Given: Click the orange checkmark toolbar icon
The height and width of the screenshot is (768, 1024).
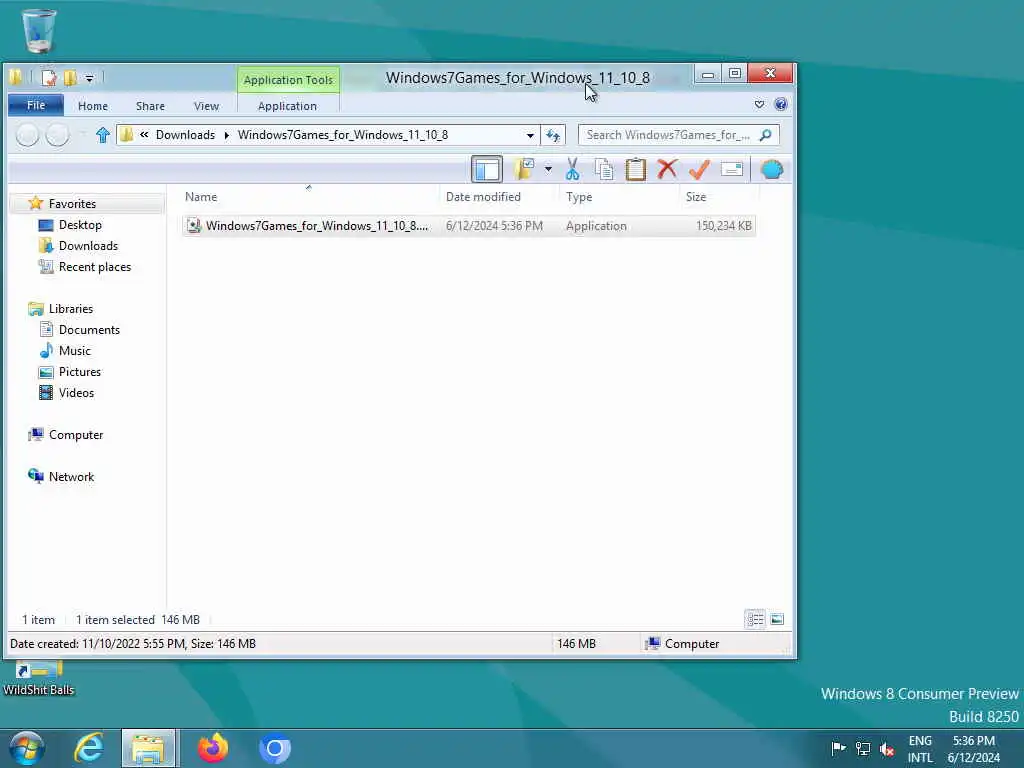Looking at the screenshot, I should pos(699,169).
